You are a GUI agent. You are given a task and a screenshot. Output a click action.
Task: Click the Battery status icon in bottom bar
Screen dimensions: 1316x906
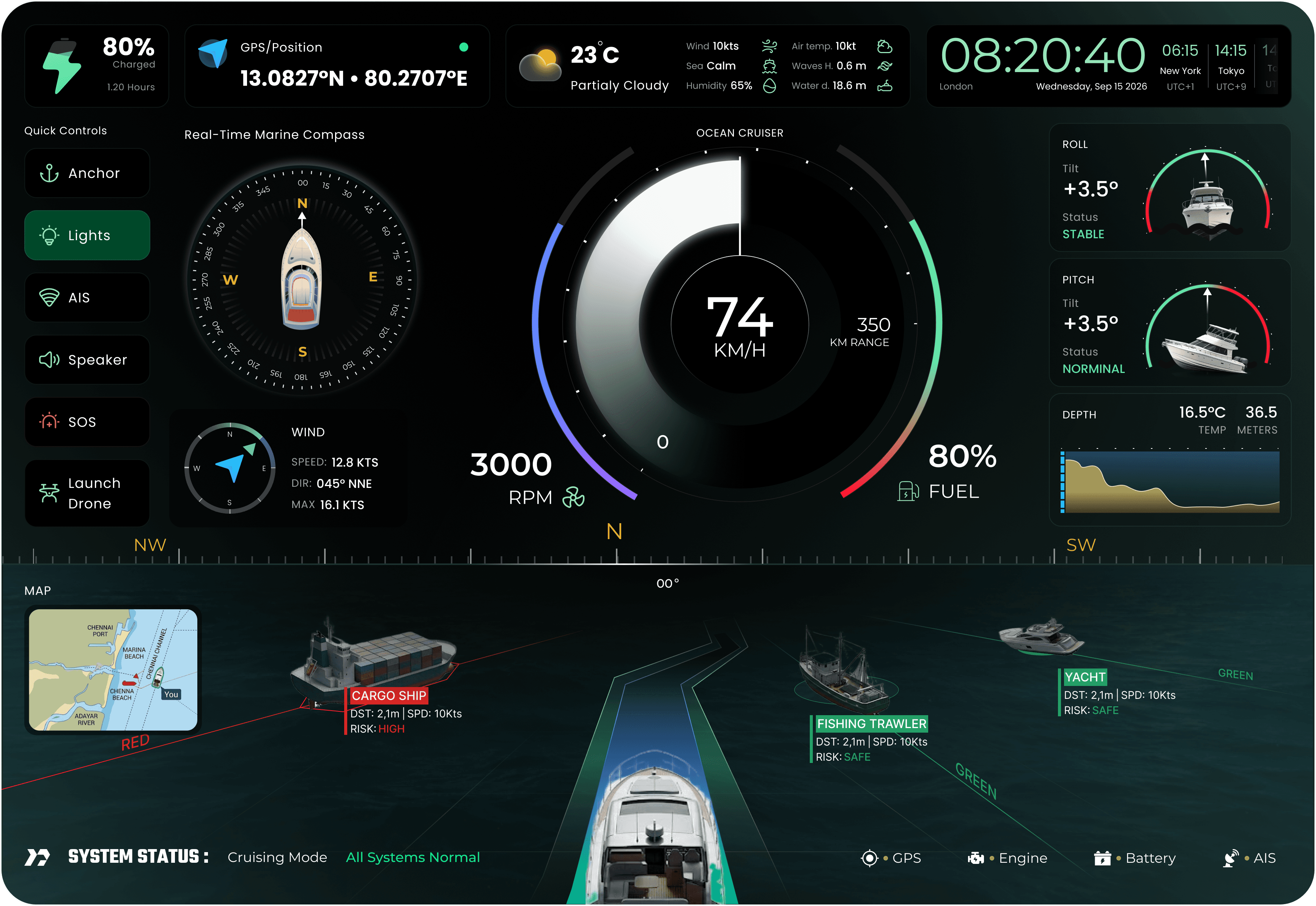click(x=1102, y=858)
